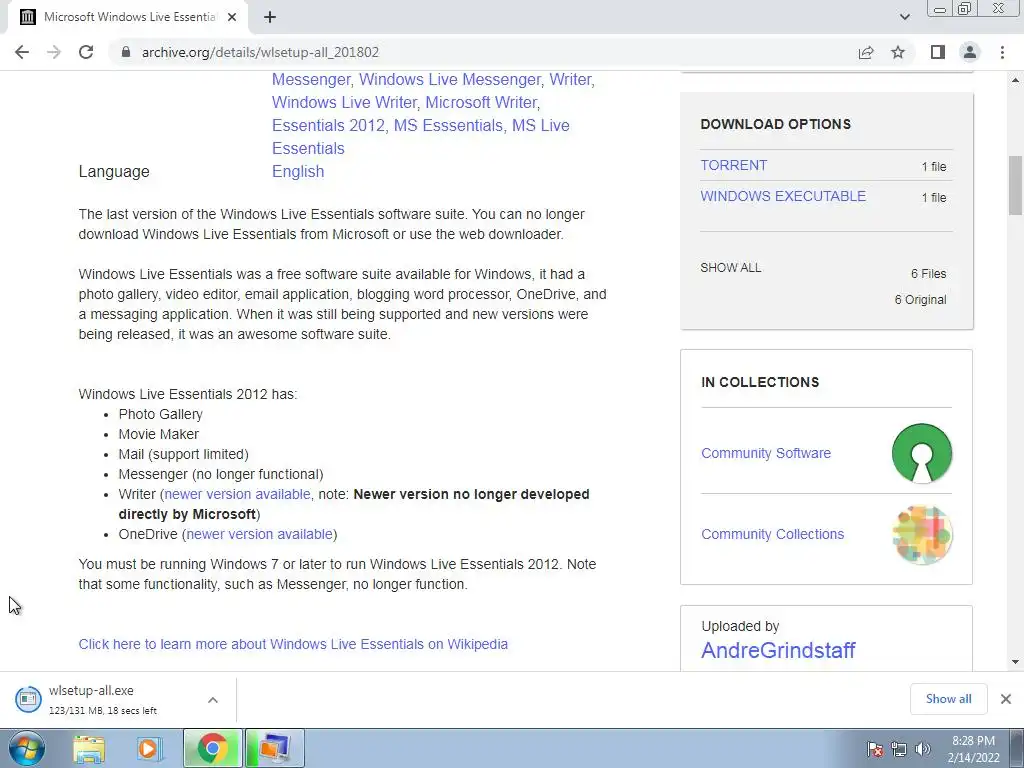The image size is (1024, 768).
Task: Open the TORRENT download option
Action: point(733,165)
